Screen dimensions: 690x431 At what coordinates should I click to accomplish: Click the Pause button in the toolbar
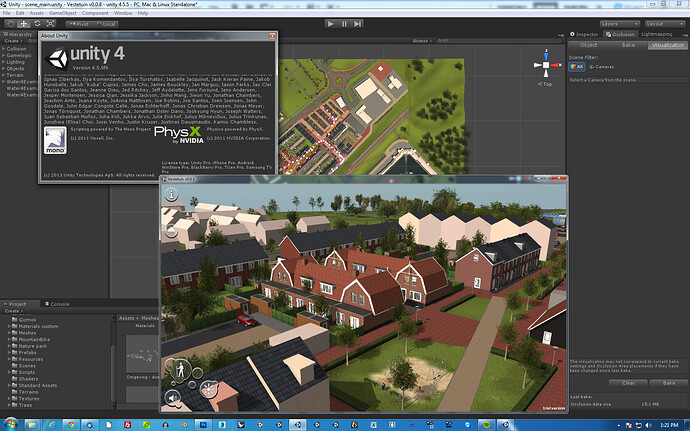pos(344,24)
